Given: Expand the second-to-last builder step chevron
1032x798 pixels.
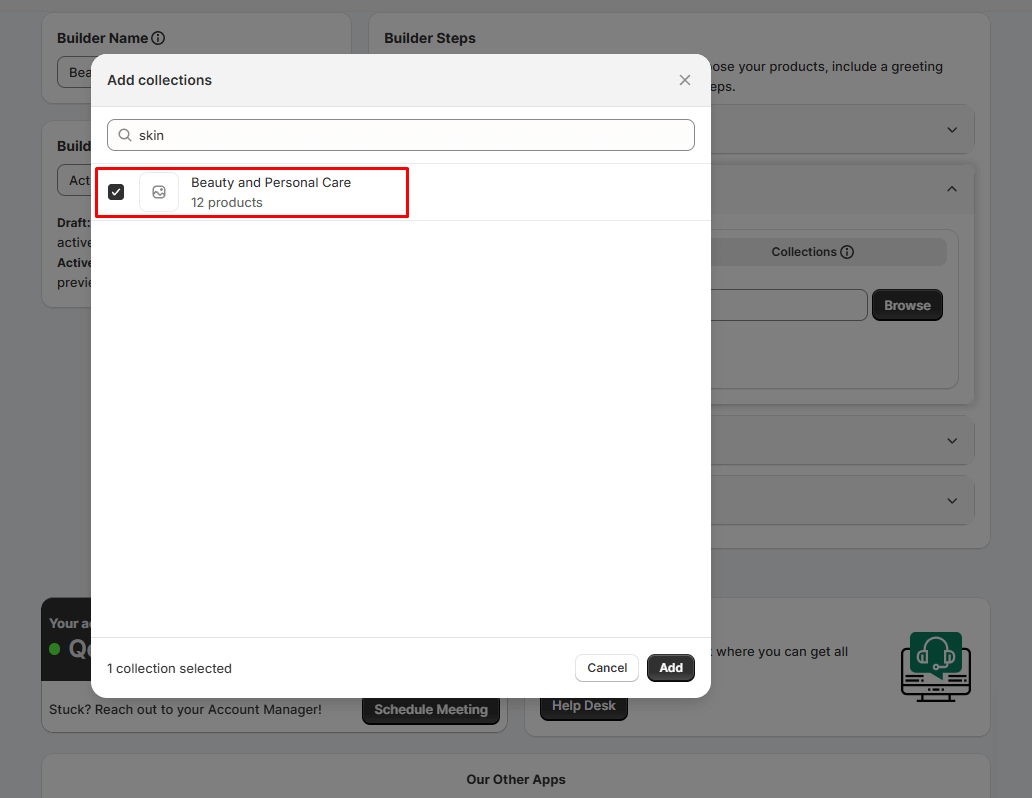Looking at the screenshot, I should point(952,441).
